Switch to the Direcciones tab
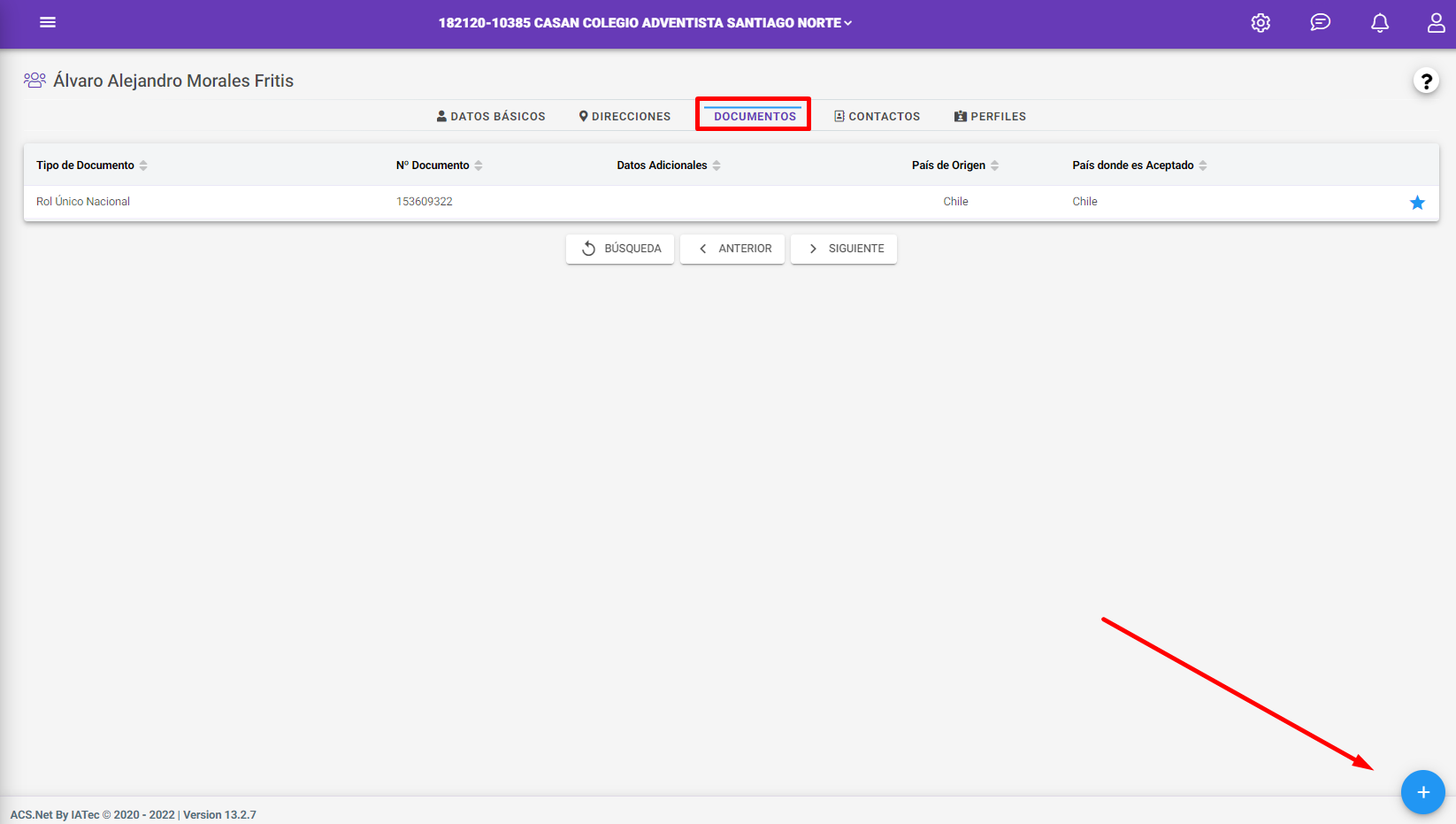 (x=625, y=116)
